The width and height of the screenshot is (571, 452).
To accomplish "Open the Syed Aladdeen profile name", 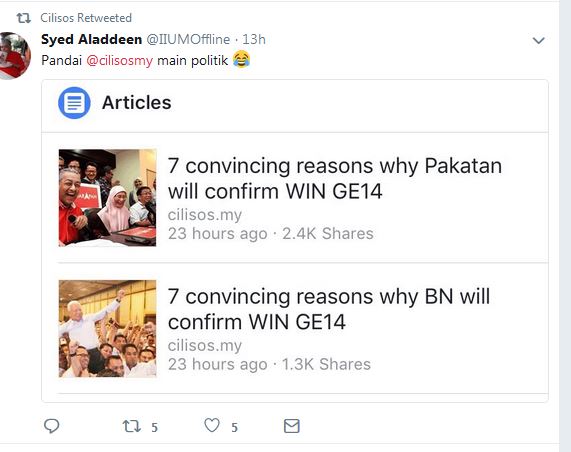I will tap(91, 39).
